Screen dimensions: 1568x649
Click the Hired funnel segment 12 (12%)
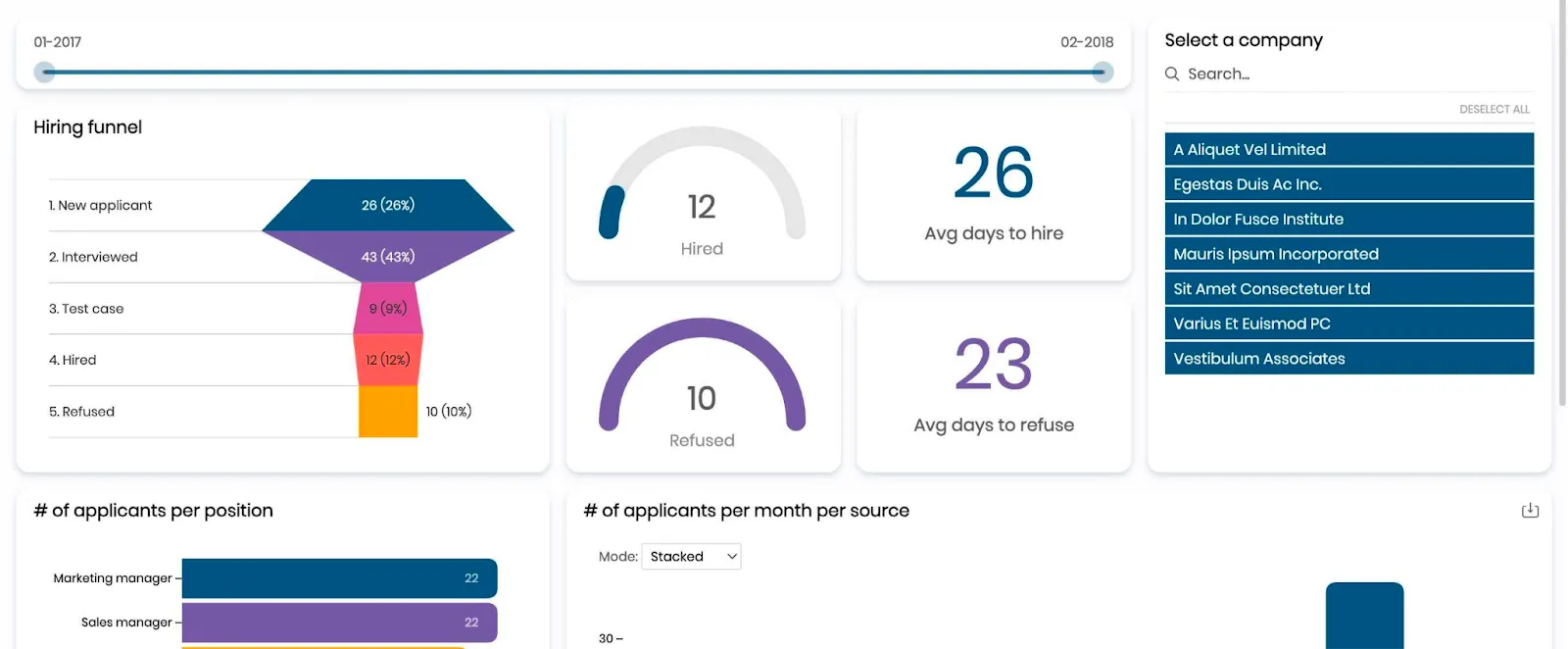point(388,360)
